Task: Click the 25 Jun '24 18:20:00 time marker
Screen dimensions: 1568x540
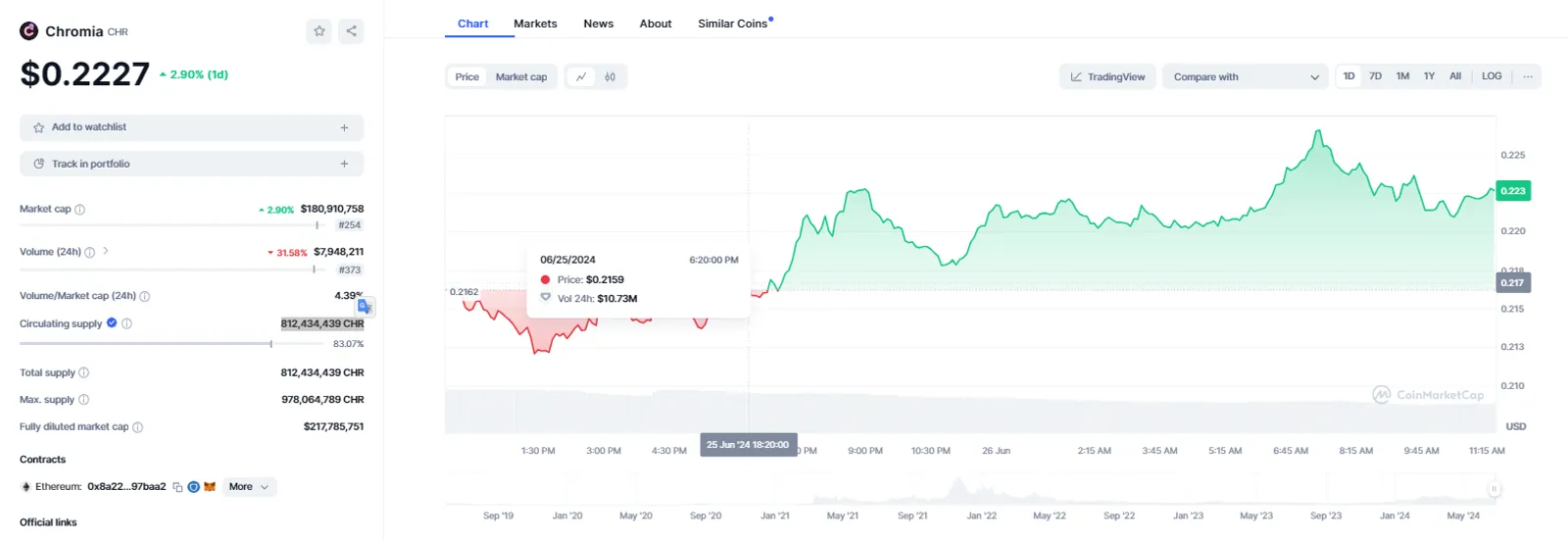Action: [x=749, y=444]
